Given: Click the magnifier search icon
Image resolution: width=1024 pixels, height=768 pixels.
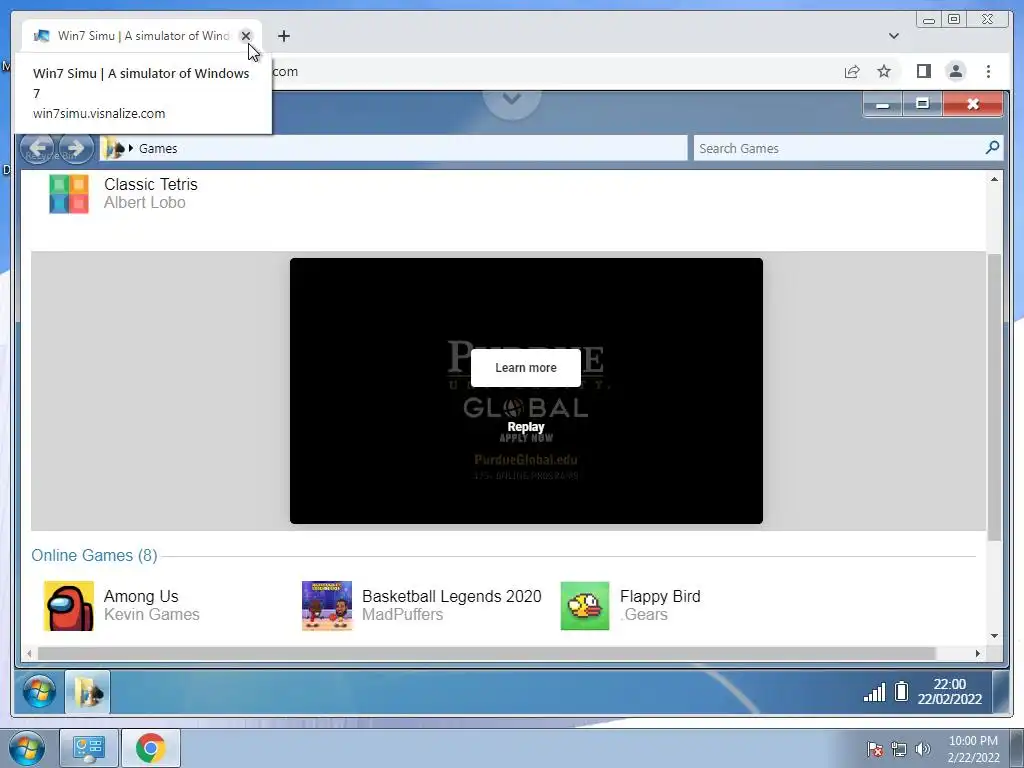Looking at the screenshot, I should click(x=992, y=148).
